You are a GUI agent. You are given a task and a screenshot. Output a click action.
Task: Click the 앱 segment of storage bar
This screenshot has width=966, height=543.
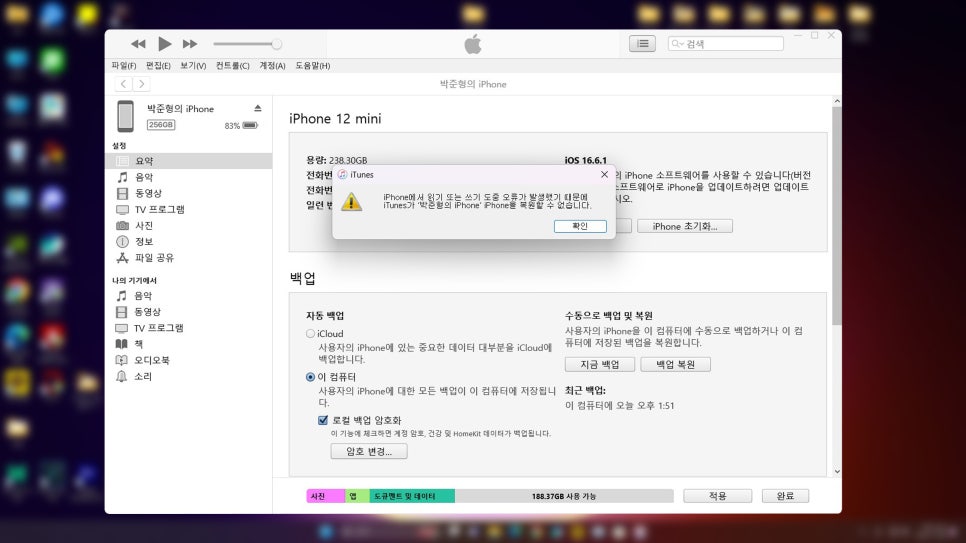tap(357, 496)
